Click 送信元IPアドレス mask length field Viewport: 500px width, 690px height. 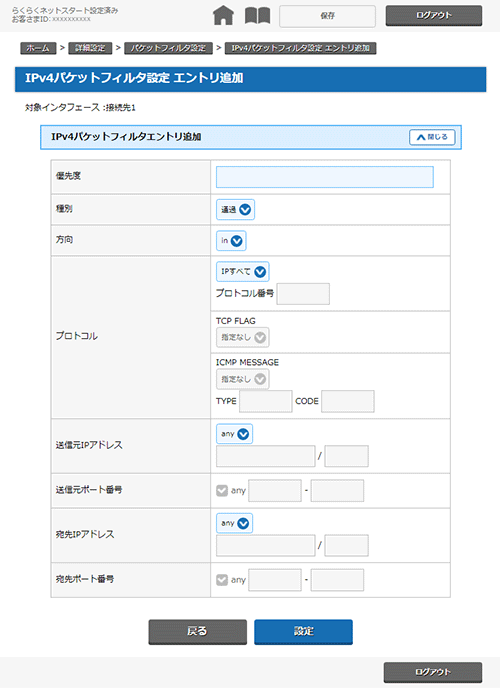346,456
